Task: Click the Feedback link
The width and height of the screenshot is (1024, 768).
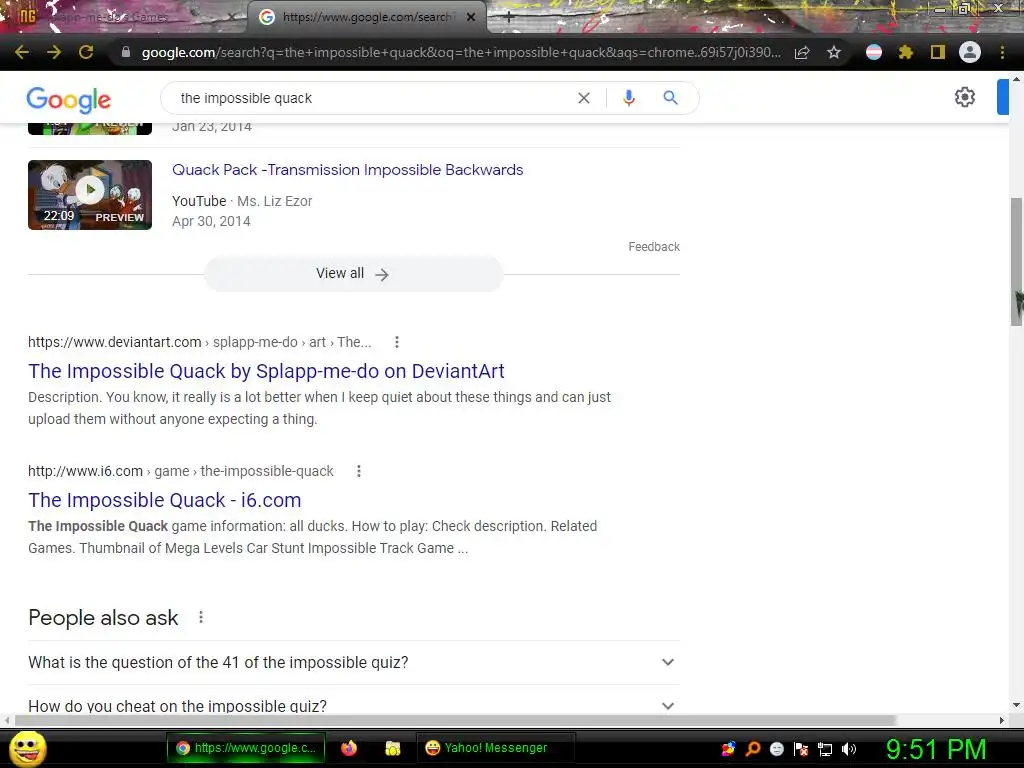Action: pos(654,247)
